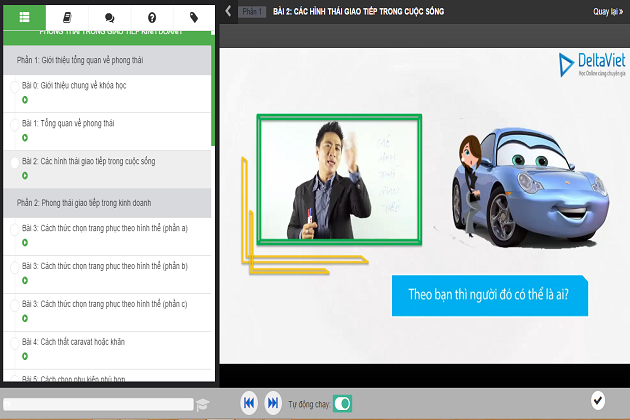Toggle completion circle for Bài 0
This screenshot has height=420, width=630.
click(14, 87)
